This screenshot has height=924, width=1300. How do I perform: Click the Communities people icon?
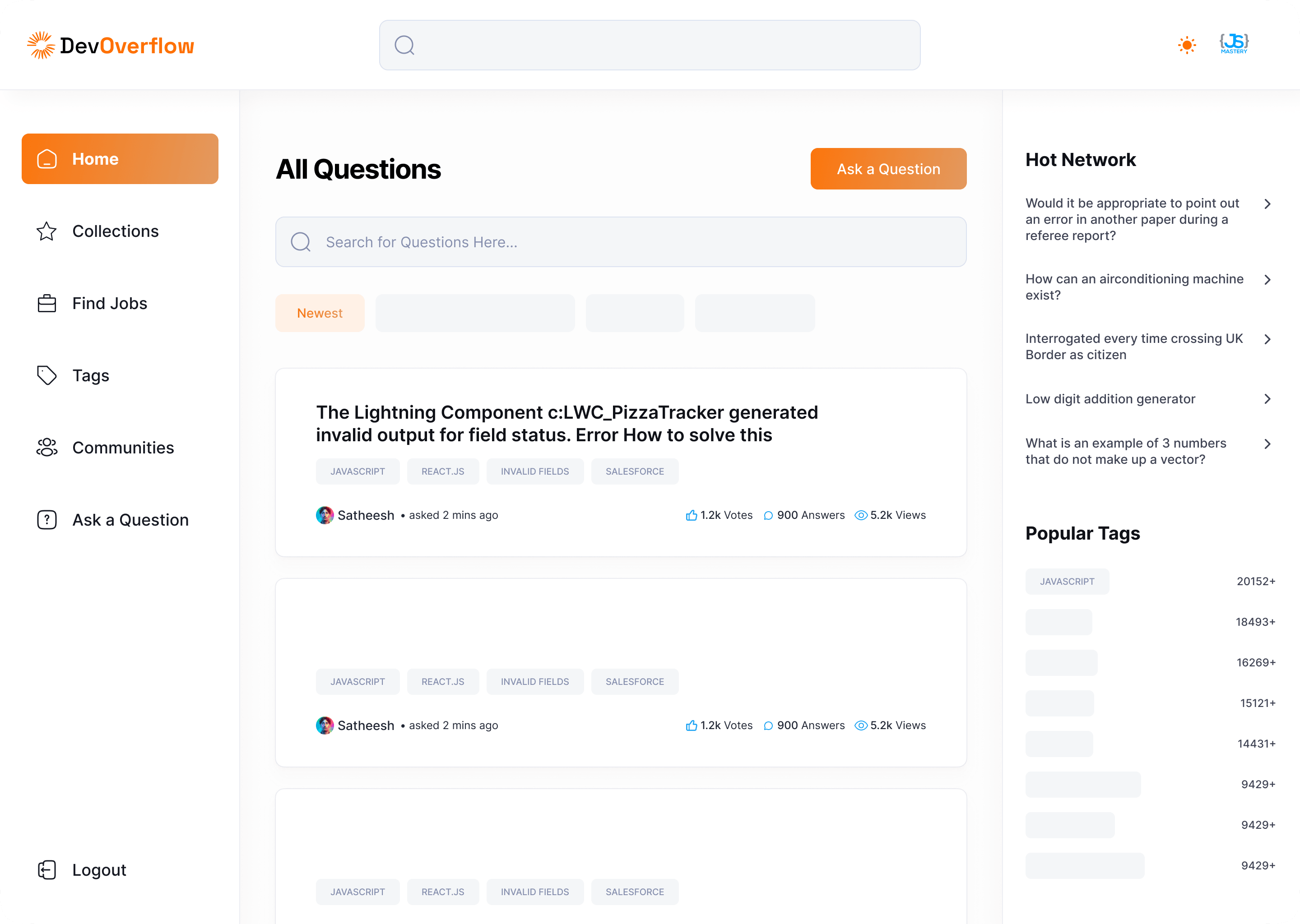pos(46,448)
